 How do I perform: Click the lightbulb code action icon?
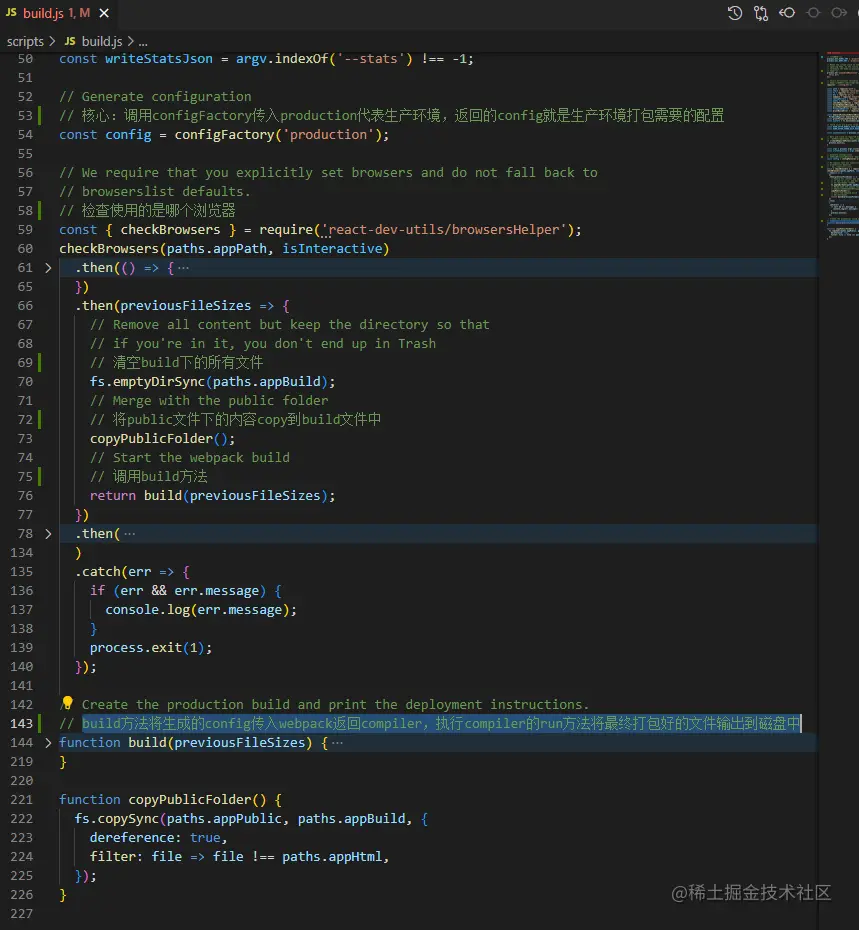tap(67, 703)
